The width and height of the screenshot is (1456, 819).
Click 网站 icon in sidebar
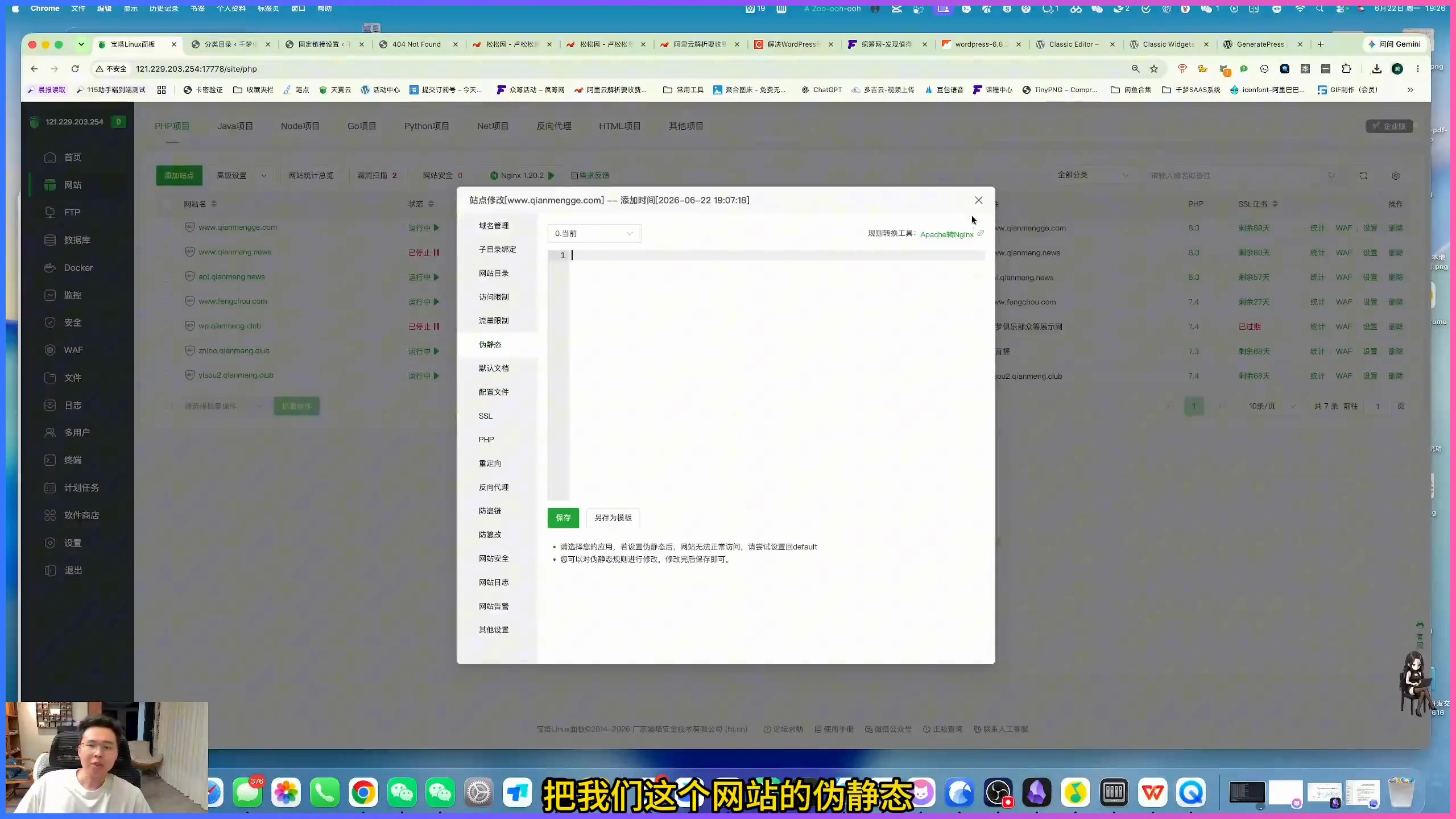50,185
